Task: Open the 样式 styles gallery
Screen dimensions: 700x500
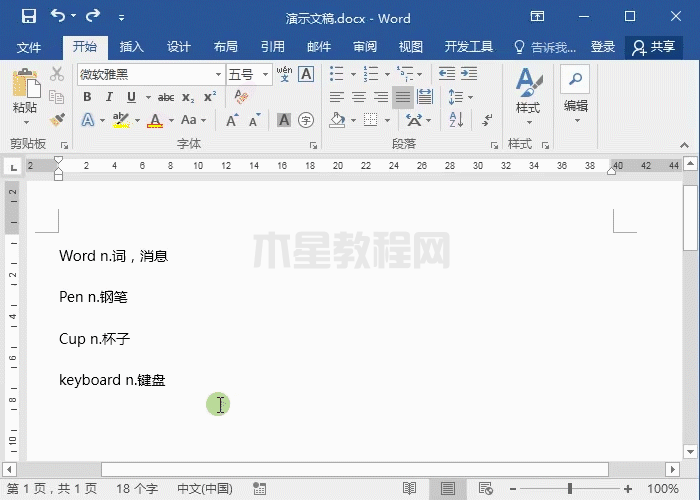Action: pos(528,96)
